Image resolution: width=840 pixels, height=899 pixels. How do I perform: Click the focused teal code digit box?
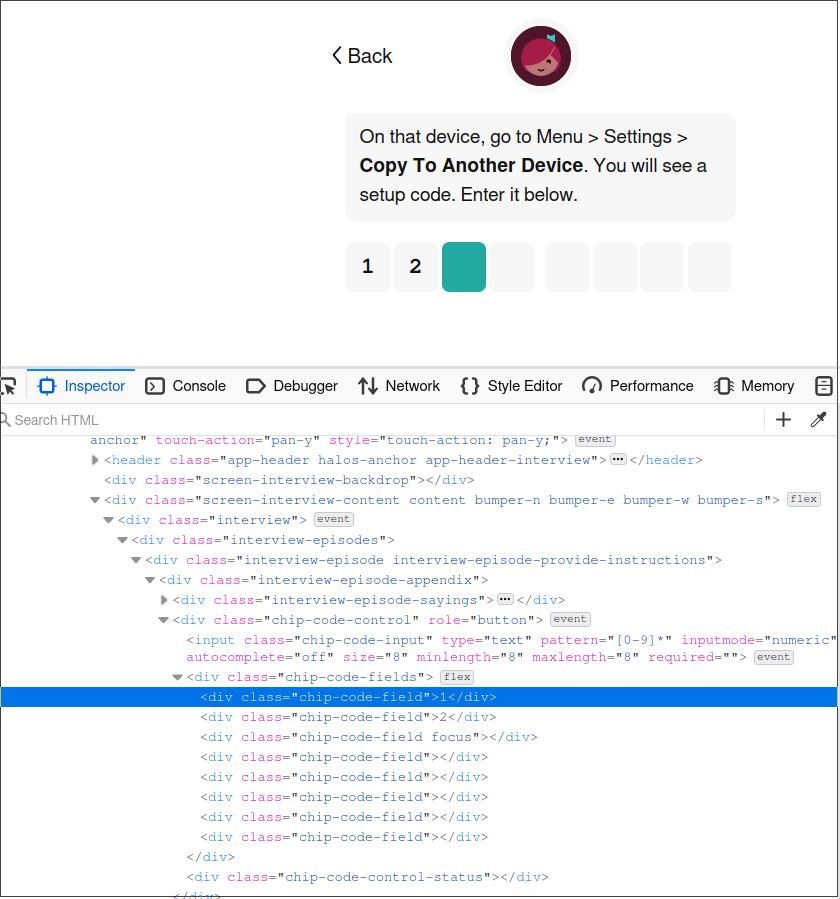(x=464, y=267)
